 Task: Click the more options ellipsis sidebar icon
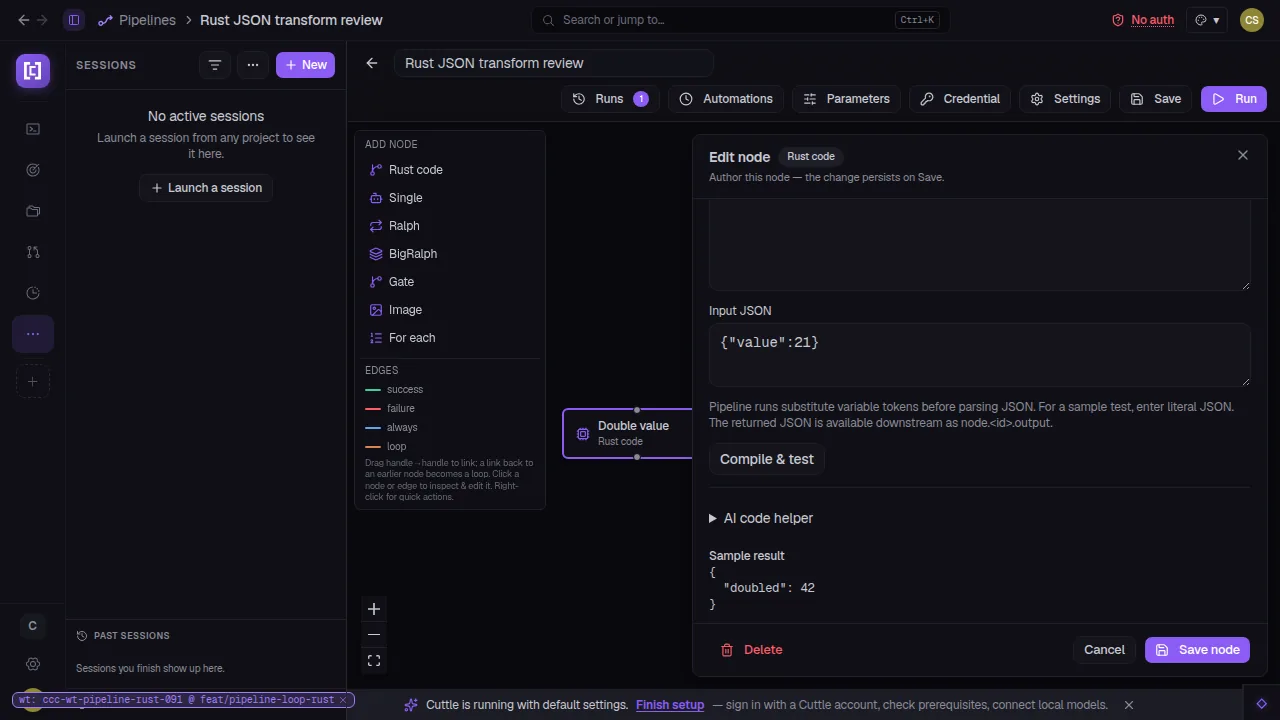pyautogui.click(x=33, y=334)
